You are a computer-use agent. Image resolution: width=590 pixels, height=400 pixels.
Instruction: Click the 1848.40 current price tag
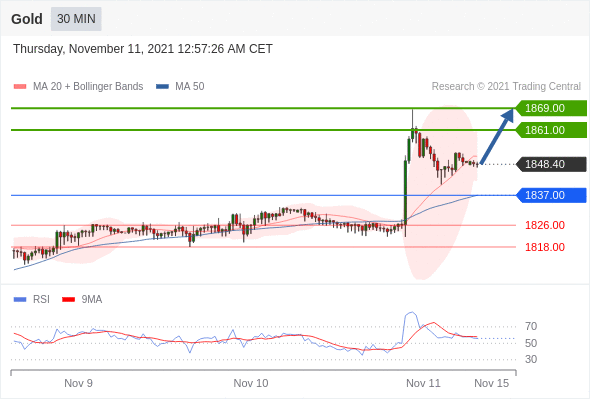pos(551,164)
